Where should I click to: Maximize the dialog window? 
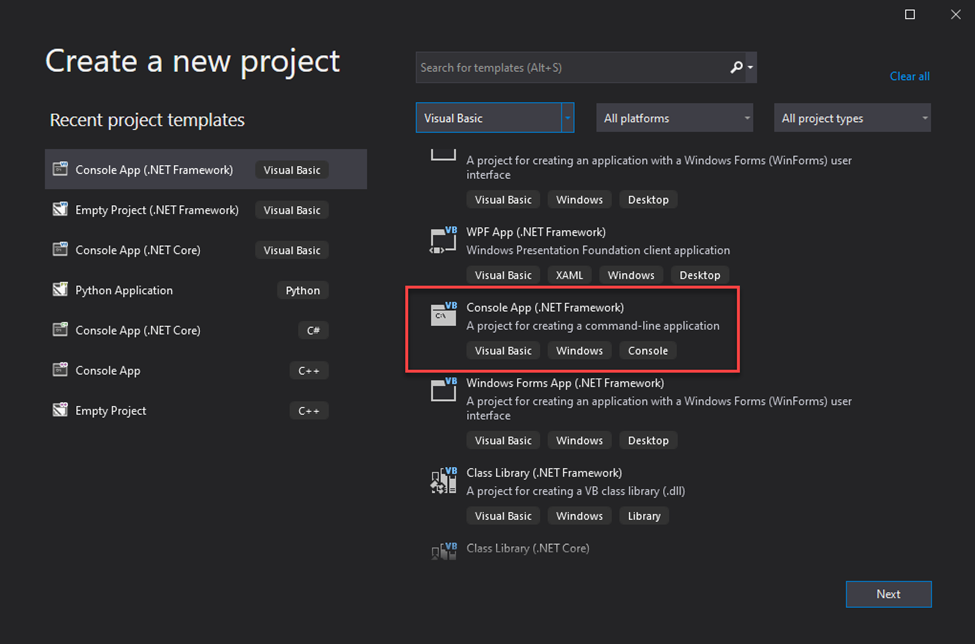910,14
